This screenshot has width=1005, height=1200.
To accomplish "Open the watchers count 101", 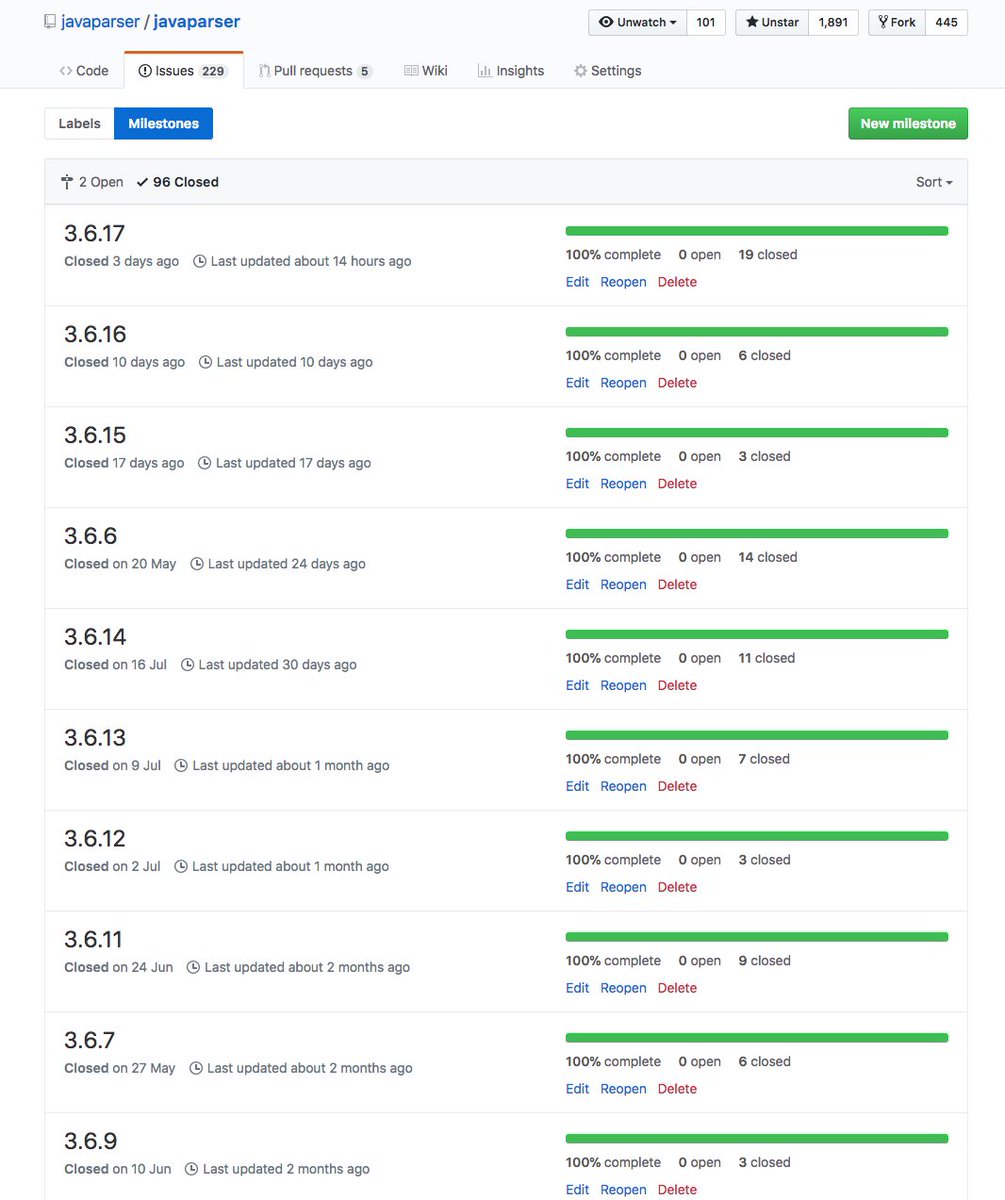I will point(706,22).
